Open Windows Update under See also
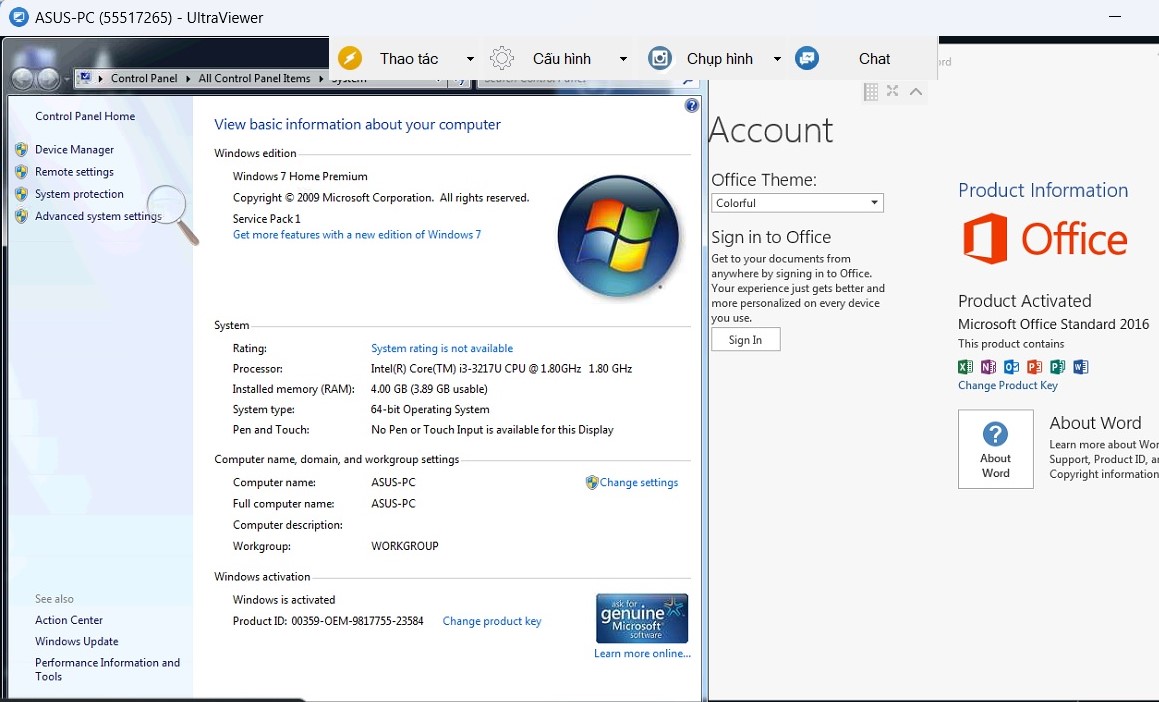Screen dimensions: 1159x702 click(x=77, y=641)
